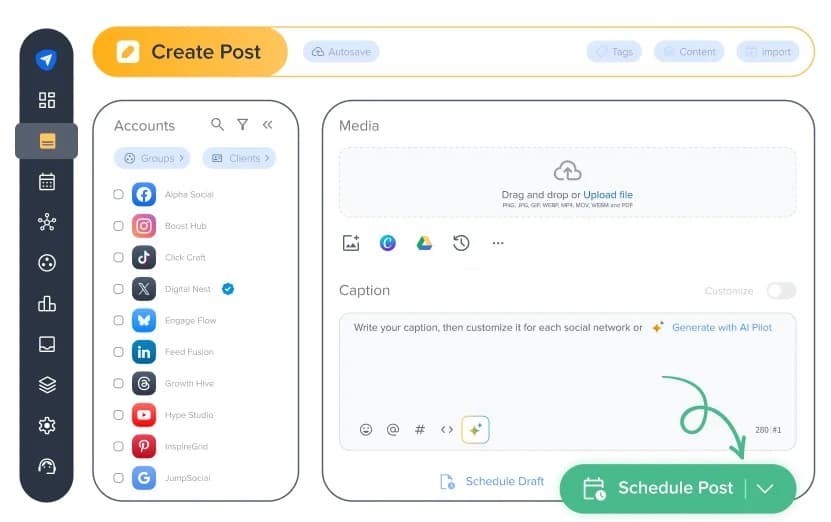Screen dimensions: 831x522
Task: Open more media sources ellipsis
Action: click(x=498, y=243)
